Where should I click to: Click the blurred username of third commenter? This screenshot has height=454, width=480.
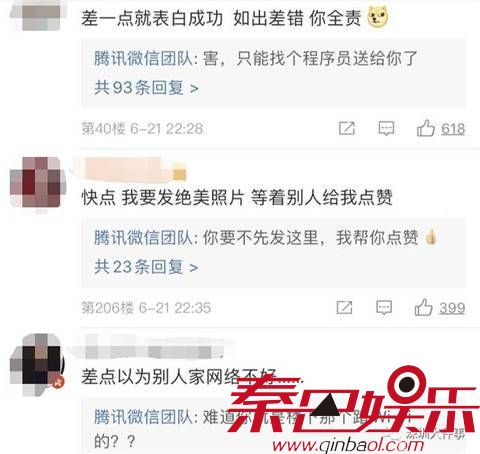point(154,348)
